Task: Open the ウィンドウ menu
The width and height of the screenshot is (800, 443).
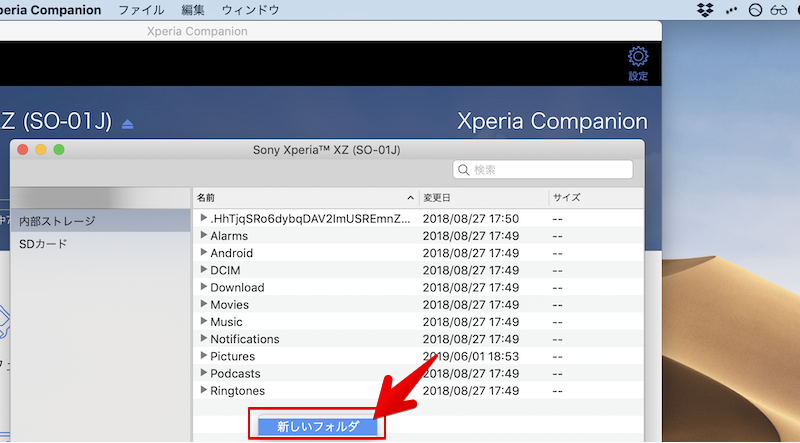Action: pyautogui.click(x=251, y=10)
